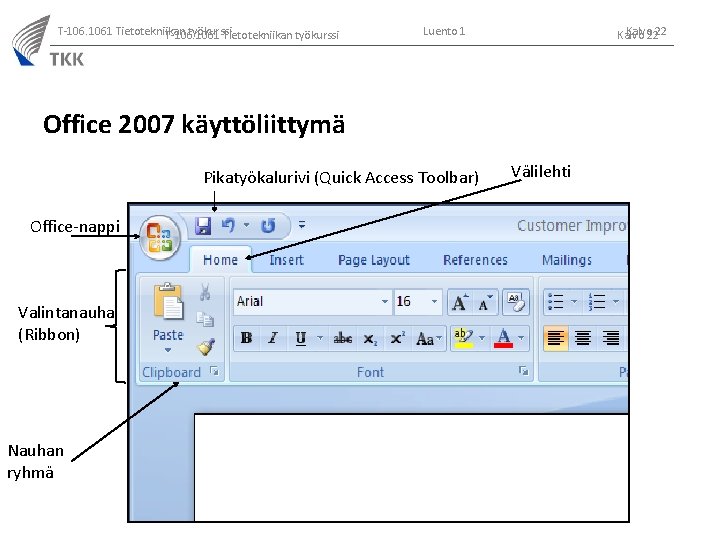Click the Redo icon
This screenshot has width=720, height=540.
click(x=268, y=225)
